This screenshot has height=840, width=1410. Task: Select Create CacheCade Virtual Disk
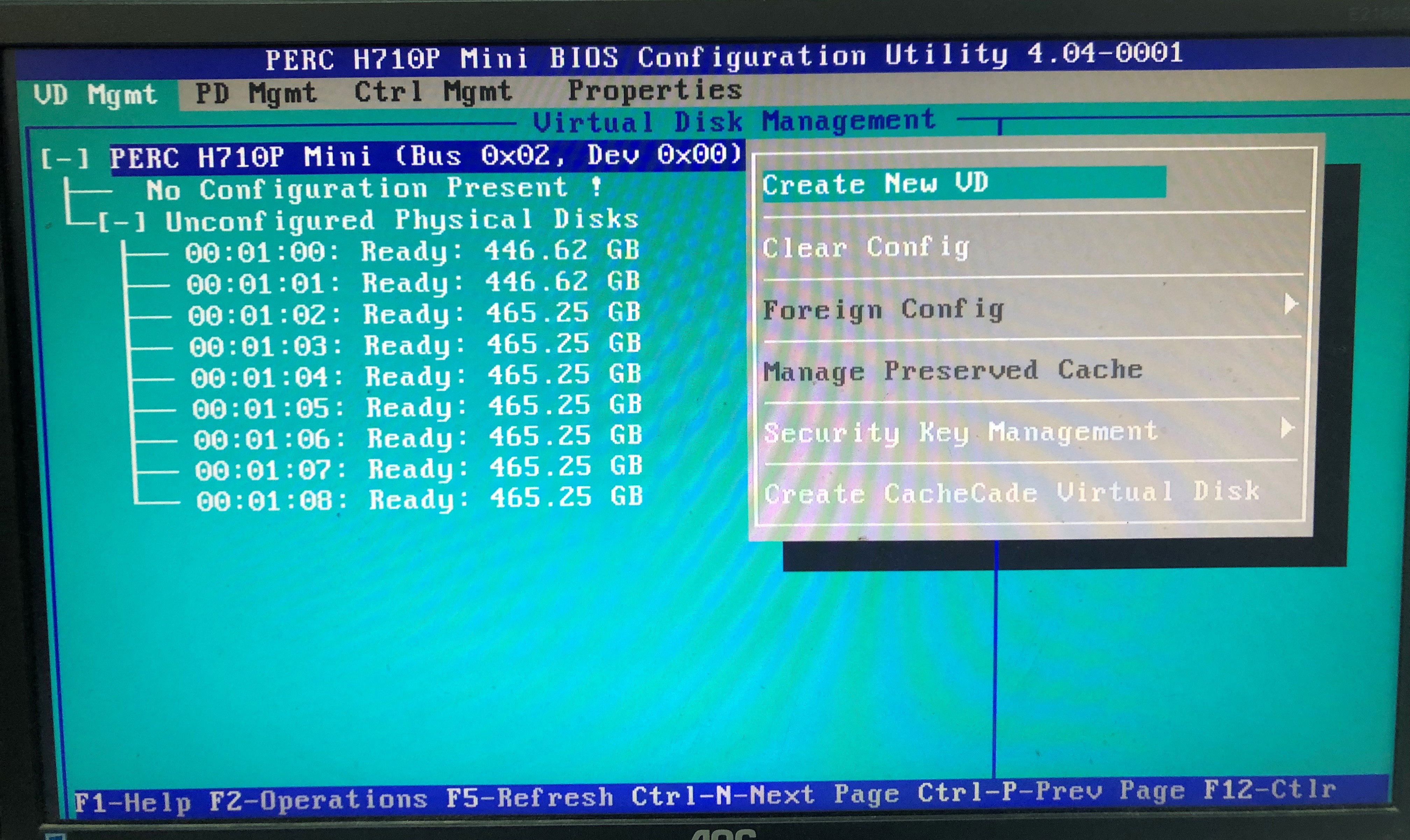[1012, 492]
